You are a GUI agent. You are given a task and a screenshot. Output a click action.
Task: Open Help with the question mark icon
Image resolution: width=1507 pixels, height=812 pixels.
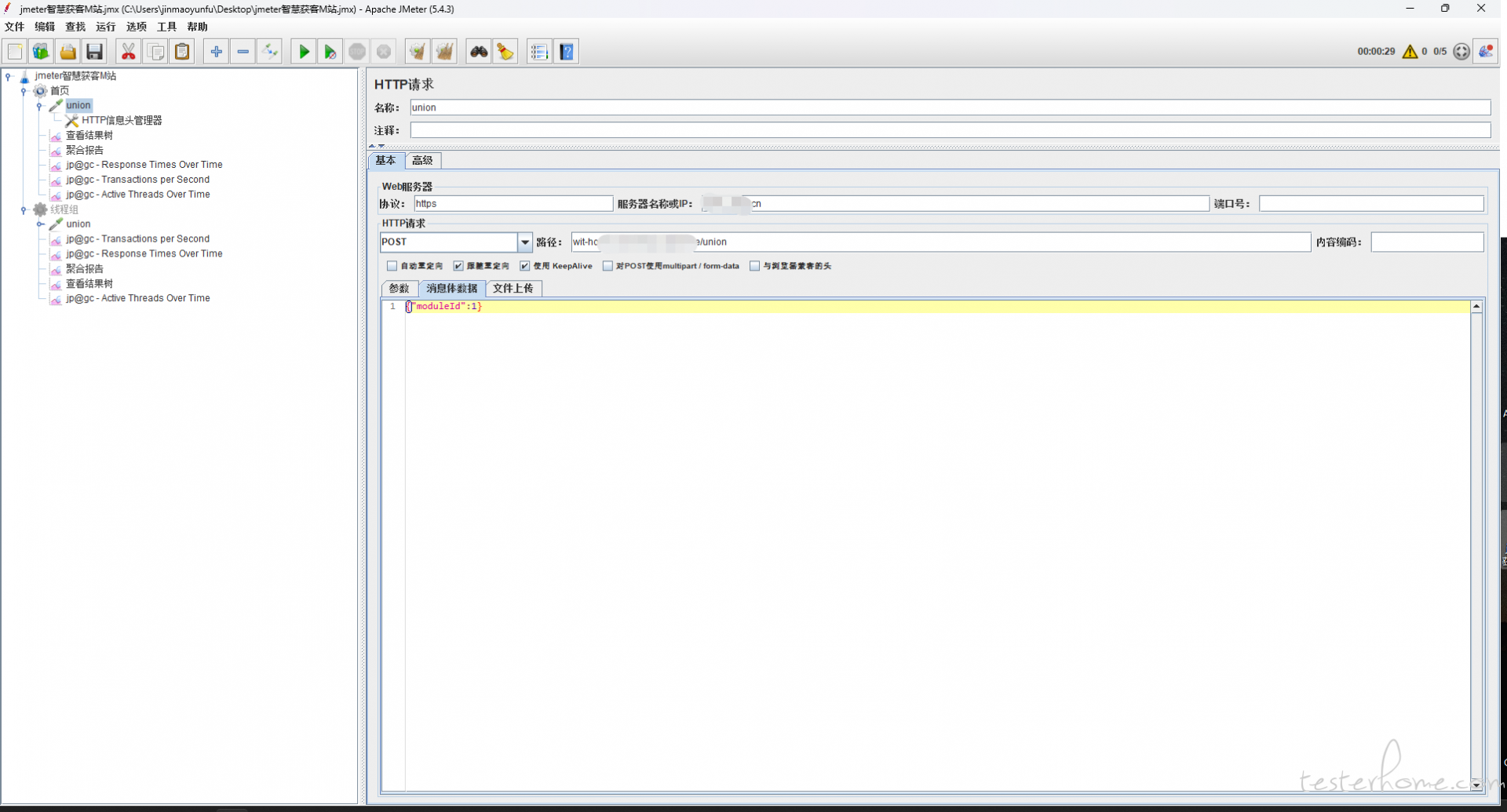pos(567,52)
